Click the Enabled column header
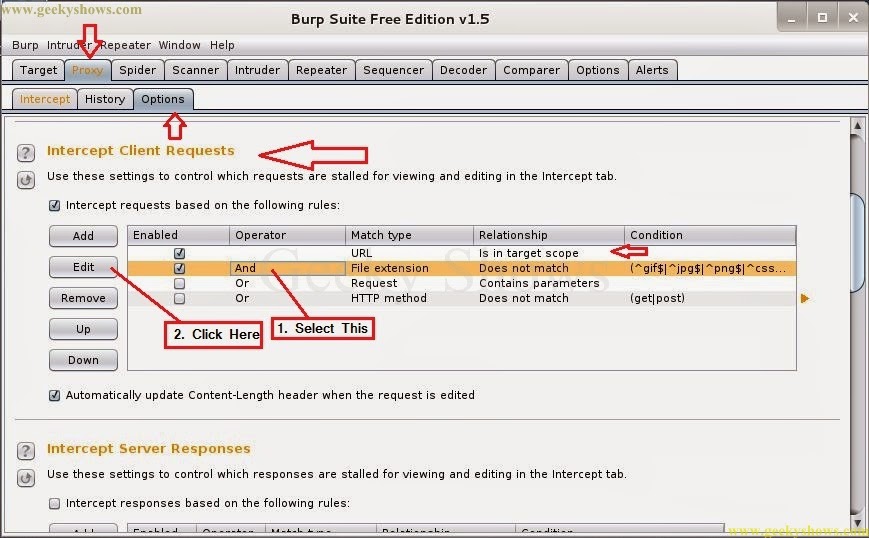869x538 pixels. point(178,235)
